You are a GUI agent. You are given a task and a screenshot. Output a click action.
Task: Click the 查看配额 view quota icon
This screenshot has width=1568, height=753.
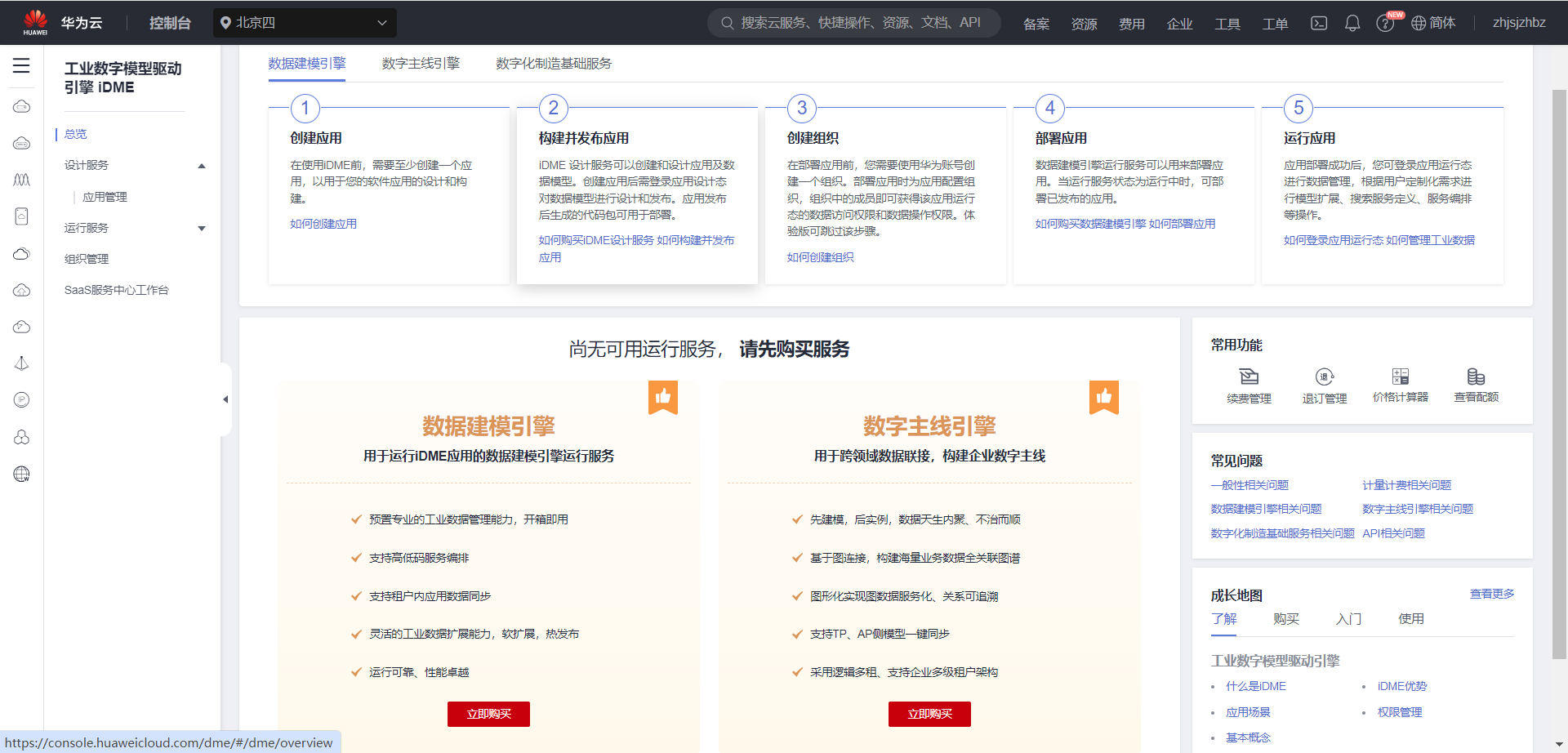(x=1476, y=376)
